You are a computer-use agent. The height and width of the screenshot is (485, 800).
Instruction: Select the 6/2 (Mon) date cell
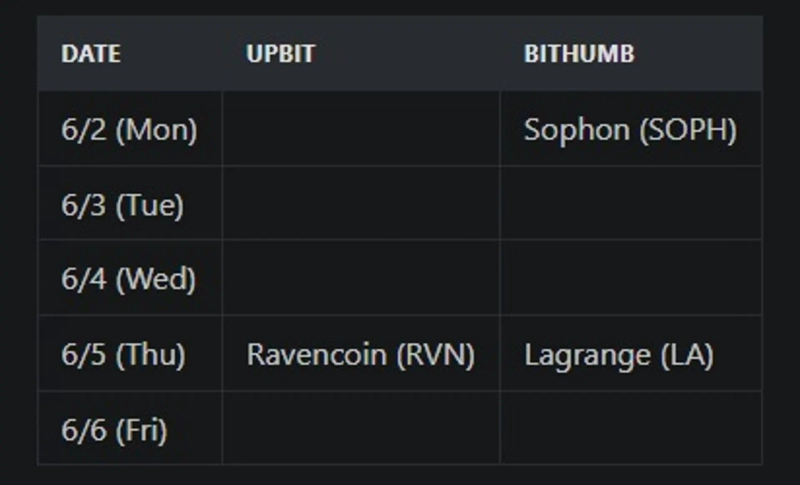(x=129, y=130)
